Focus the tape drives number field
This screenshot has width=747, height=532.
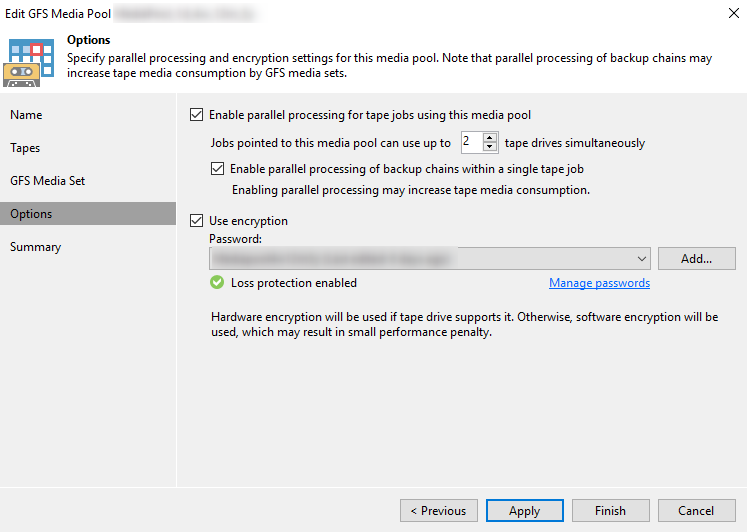[x=471, y=142]
